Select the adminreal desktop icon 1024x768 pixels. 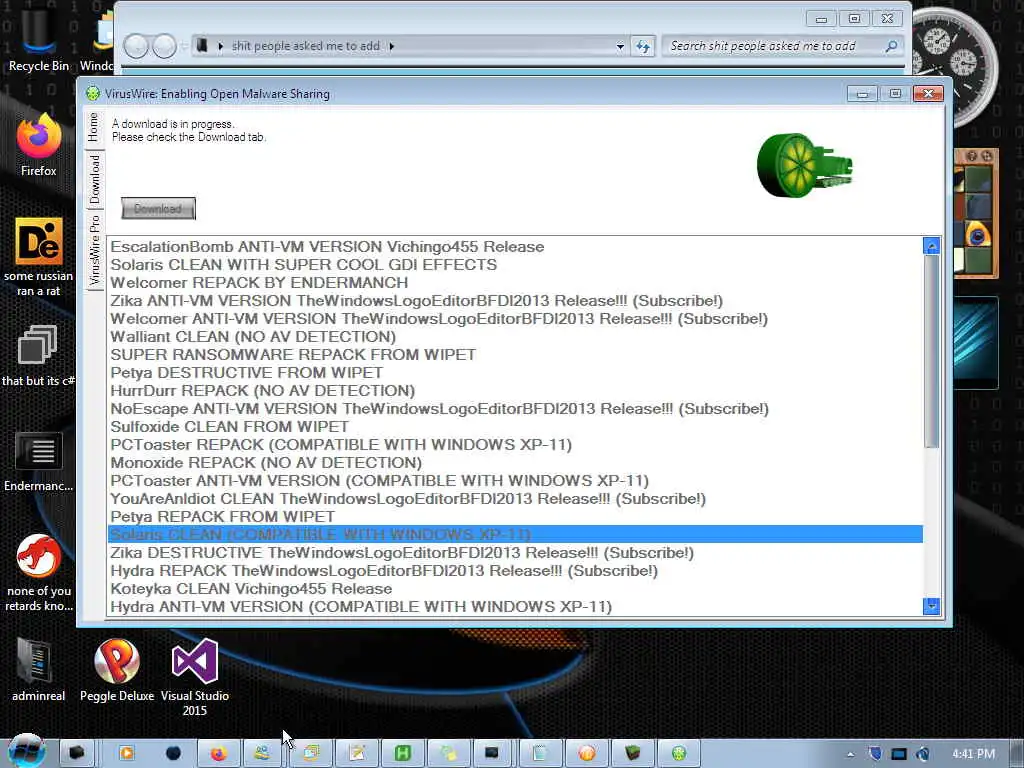coord(39,670)
